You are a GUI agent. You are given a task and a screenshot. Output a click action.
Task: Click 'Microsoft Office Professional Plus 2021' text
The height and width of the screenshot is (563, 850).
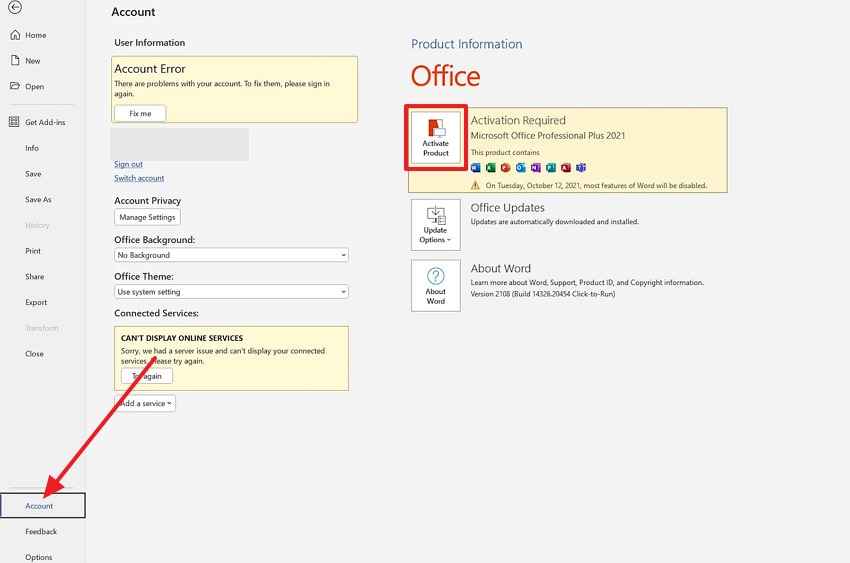click(x=548, y=135)
